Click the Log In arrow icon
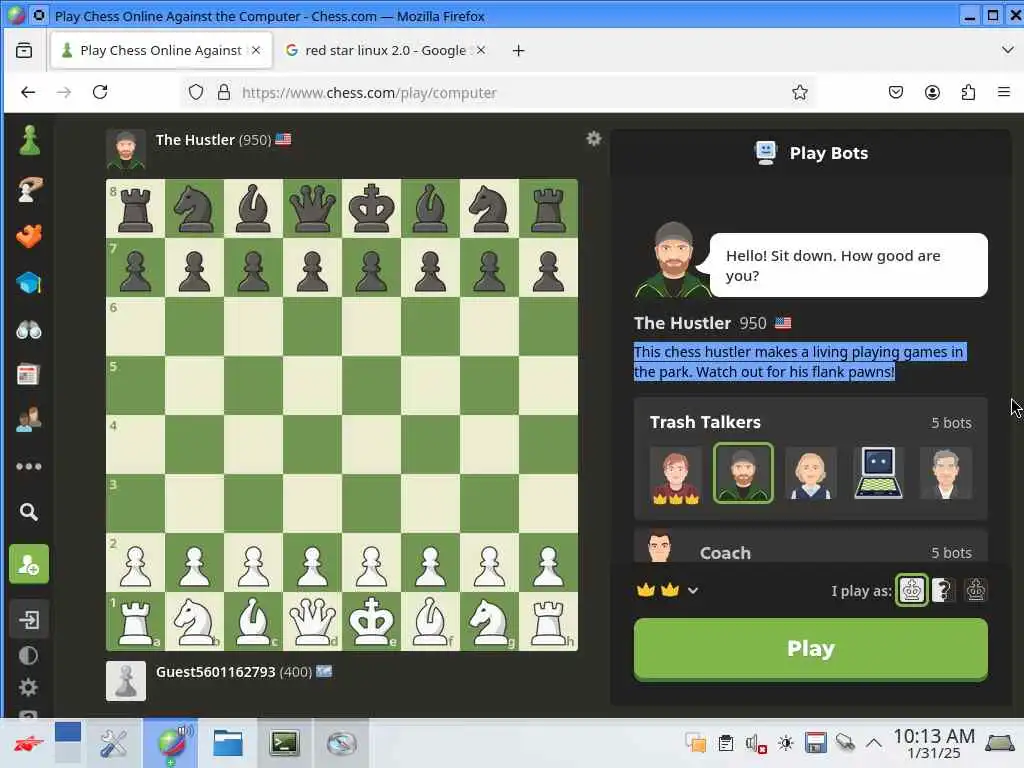1024x768 pixels. 29,619
